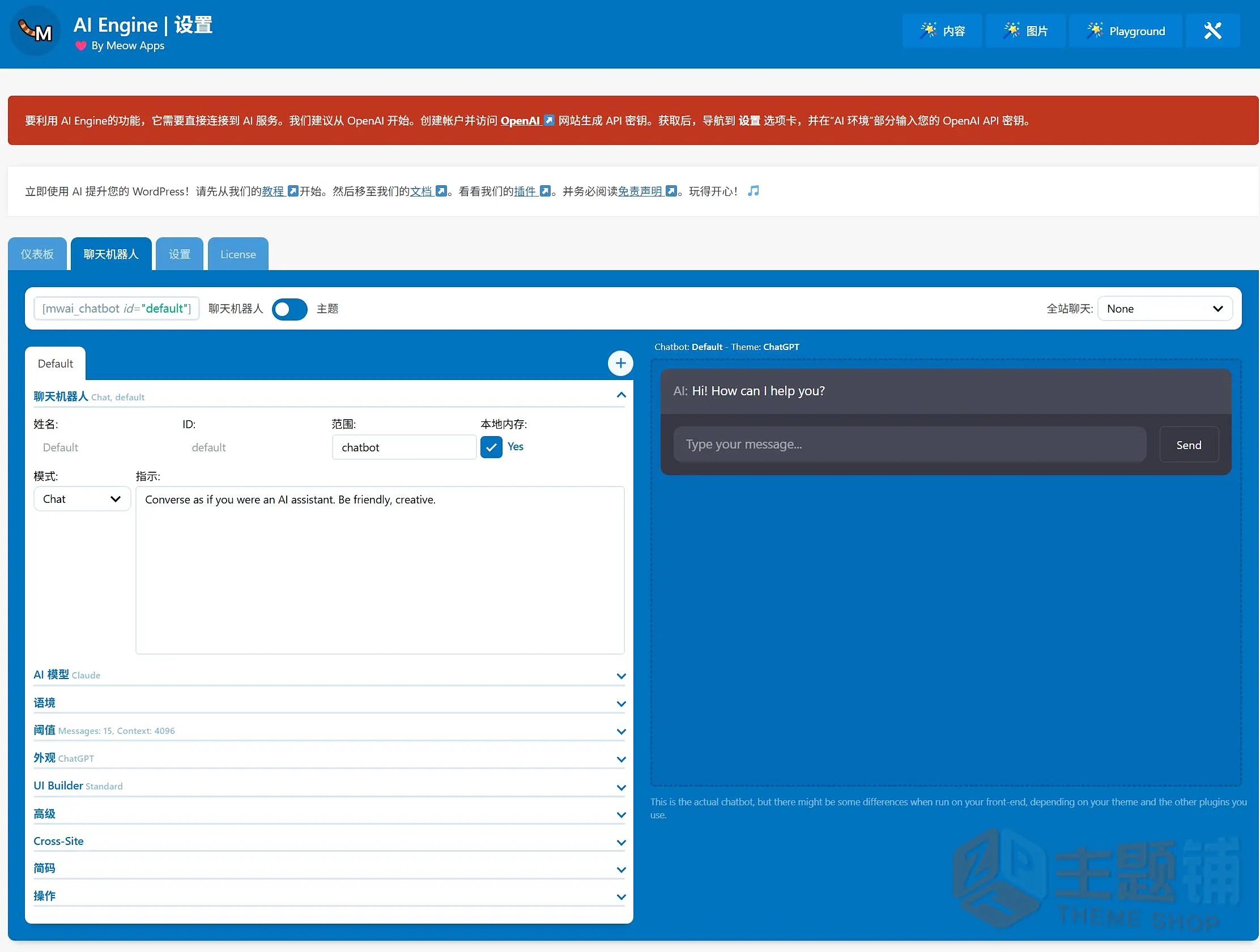Click external link icon after 免责声明
Screen dimensions: 1260x952
click(671, 191)
